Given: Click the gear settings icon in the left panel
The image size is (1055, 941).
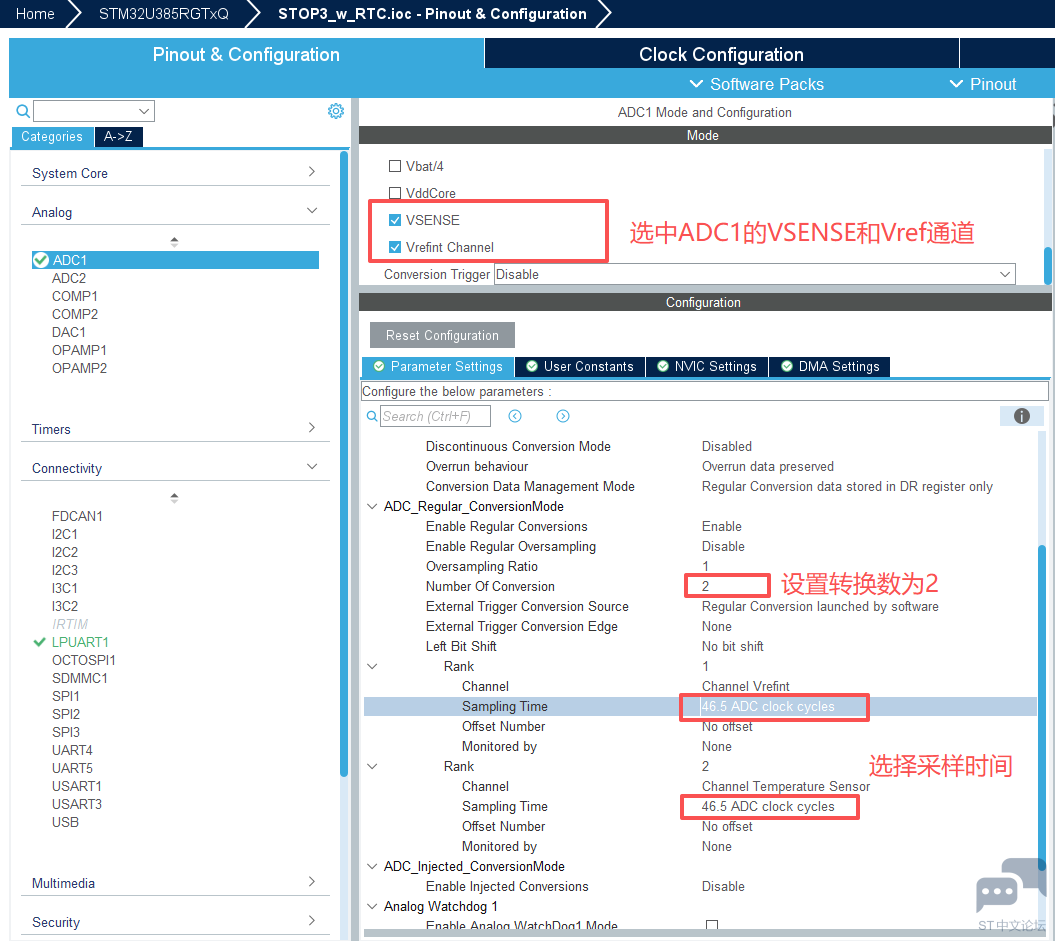Looking at the screenshot, I should click(x=336, y=111).
